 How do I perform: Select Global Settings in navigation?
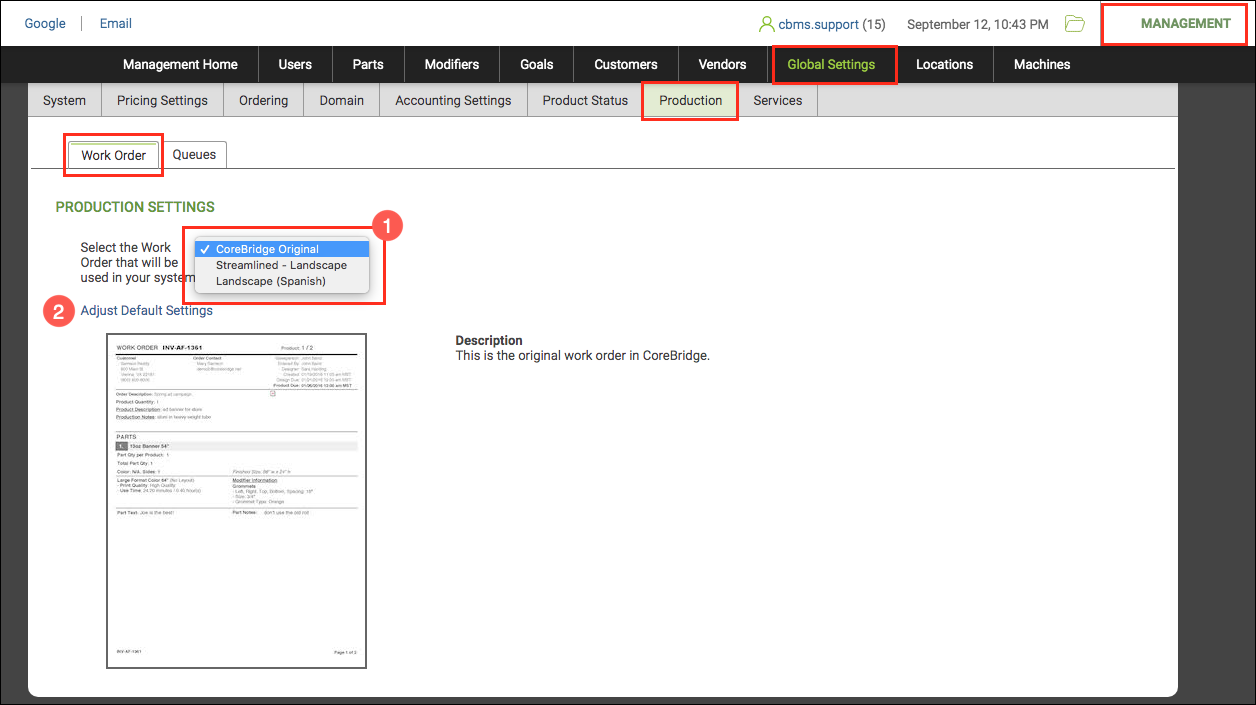tap(831, 64)
